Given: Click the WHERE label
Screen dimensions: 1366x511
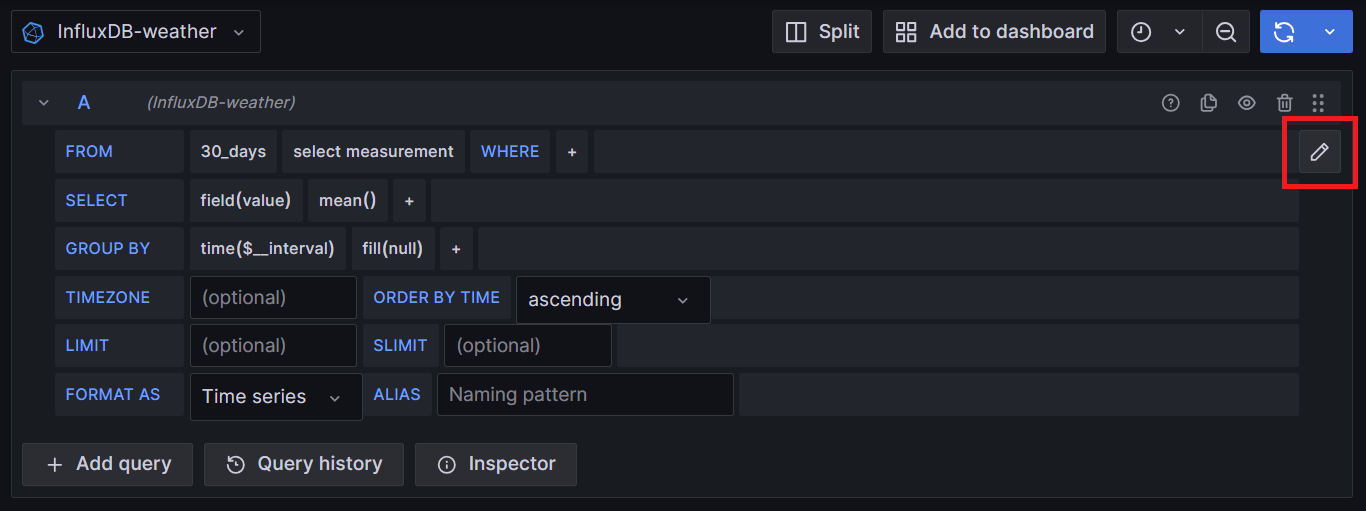Looking at the screenshot, I should (x=510, y=152).
